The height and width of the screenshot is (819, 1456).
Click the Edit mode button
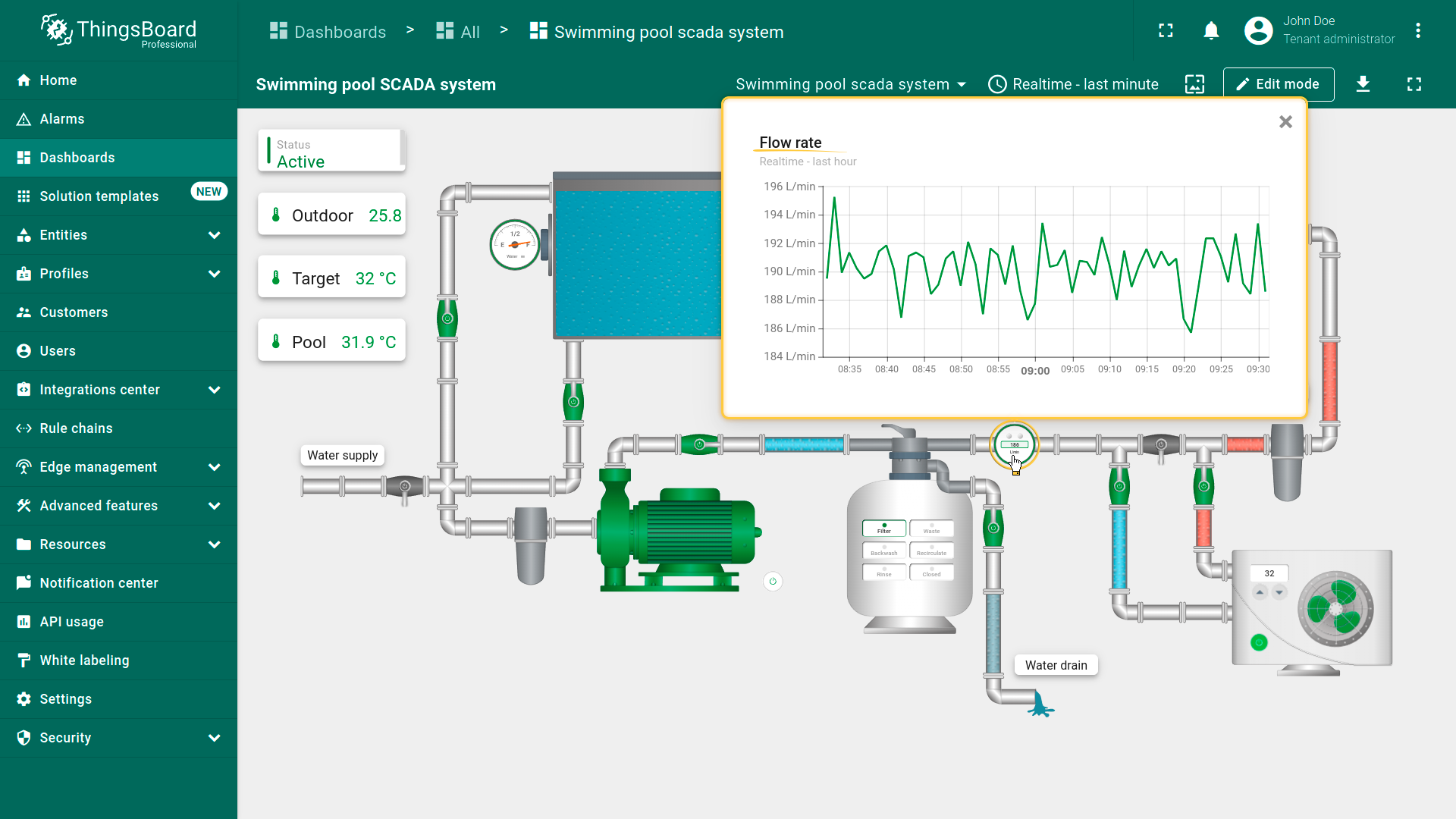pos(1278,84)
